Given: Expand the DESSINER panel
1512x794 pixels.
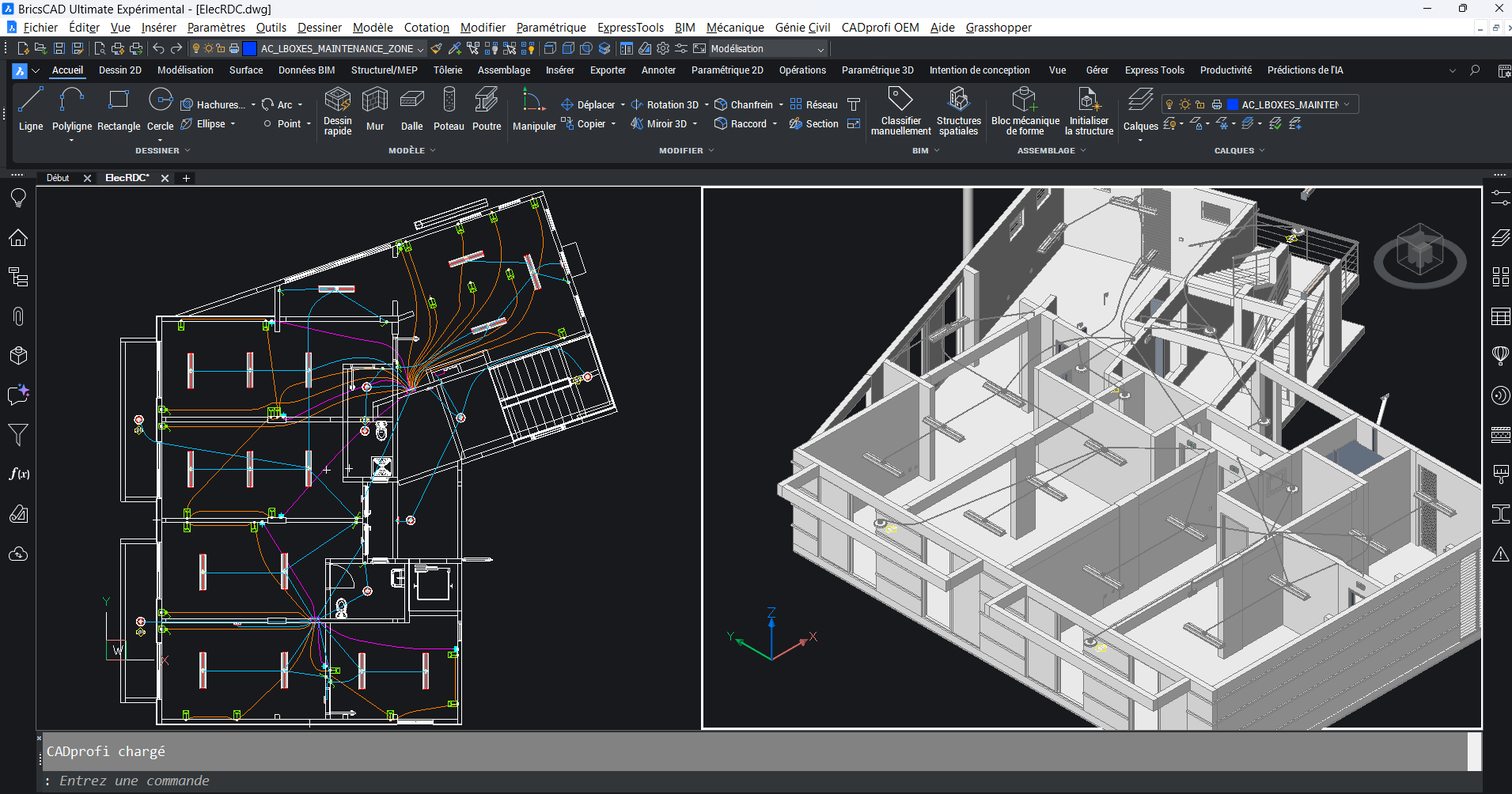Looking at the screenshot, I should click(163, 150).
